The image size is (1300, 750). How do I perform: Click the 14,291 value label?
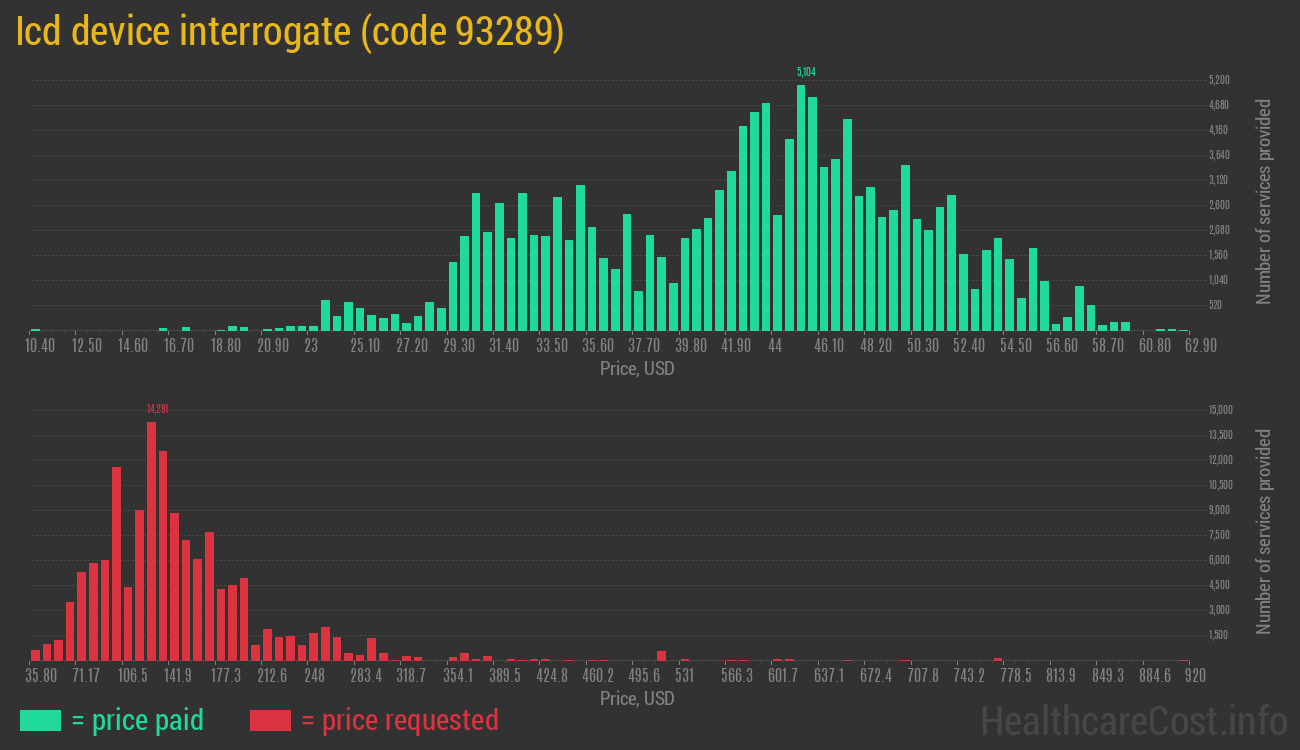tap(156, 409)
